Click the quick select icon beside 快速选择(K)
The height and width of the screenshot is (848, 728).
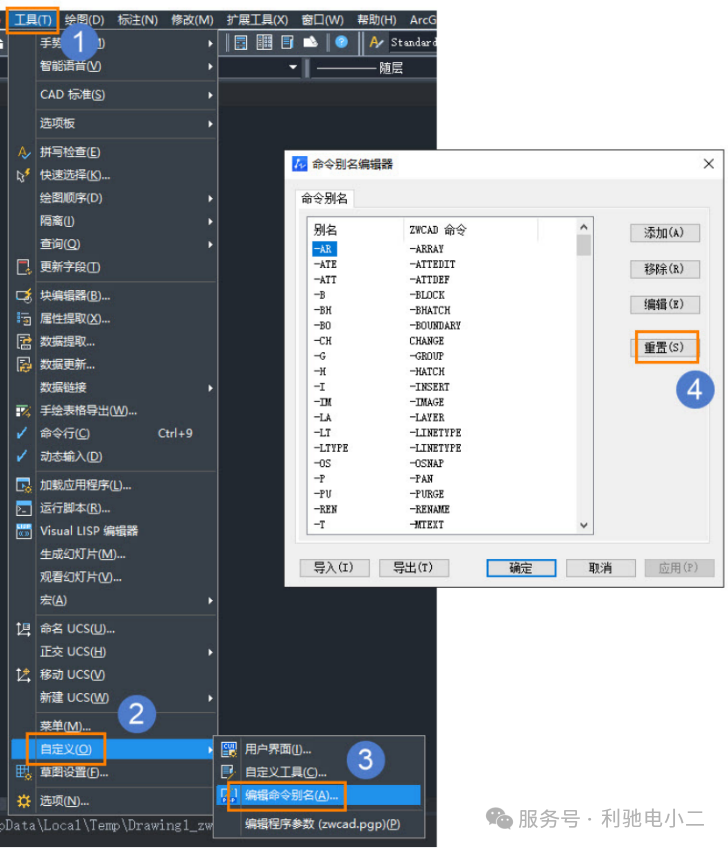[23, 175]
